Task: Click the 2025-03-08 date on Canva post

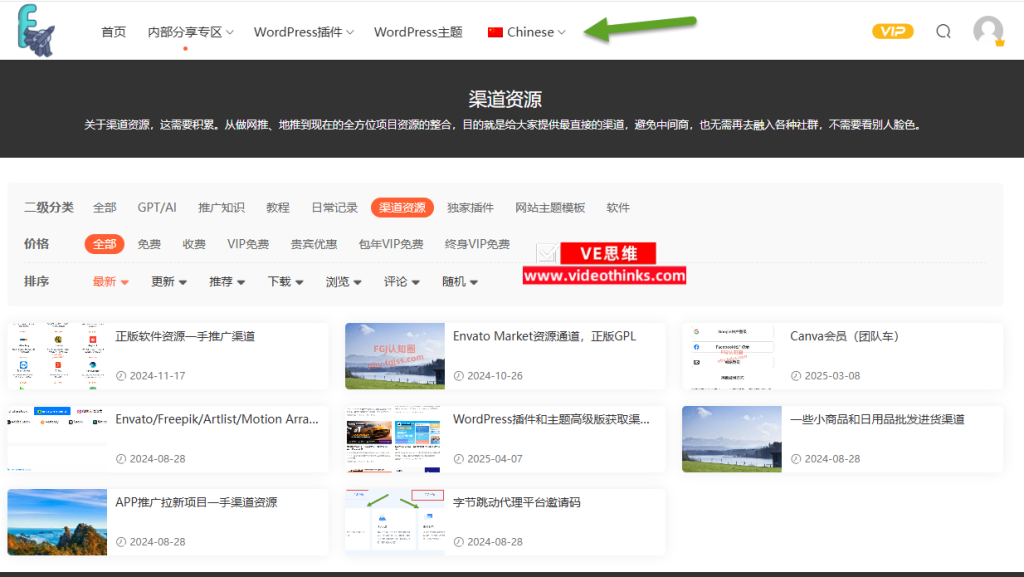Action: pos(832,376)
